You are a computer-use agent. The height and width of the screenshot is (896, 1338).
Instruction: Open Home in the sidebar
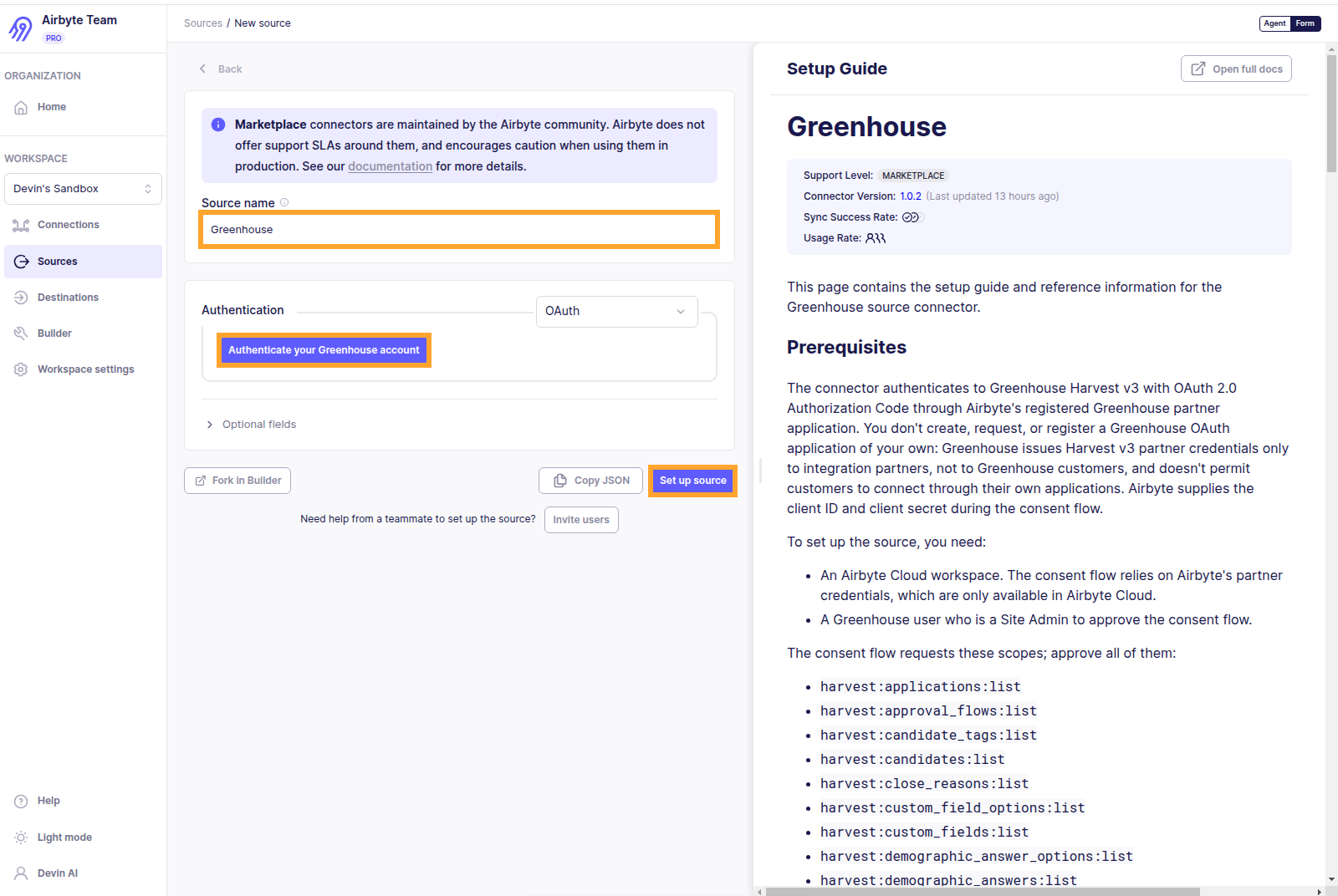(x=83, y=107)
